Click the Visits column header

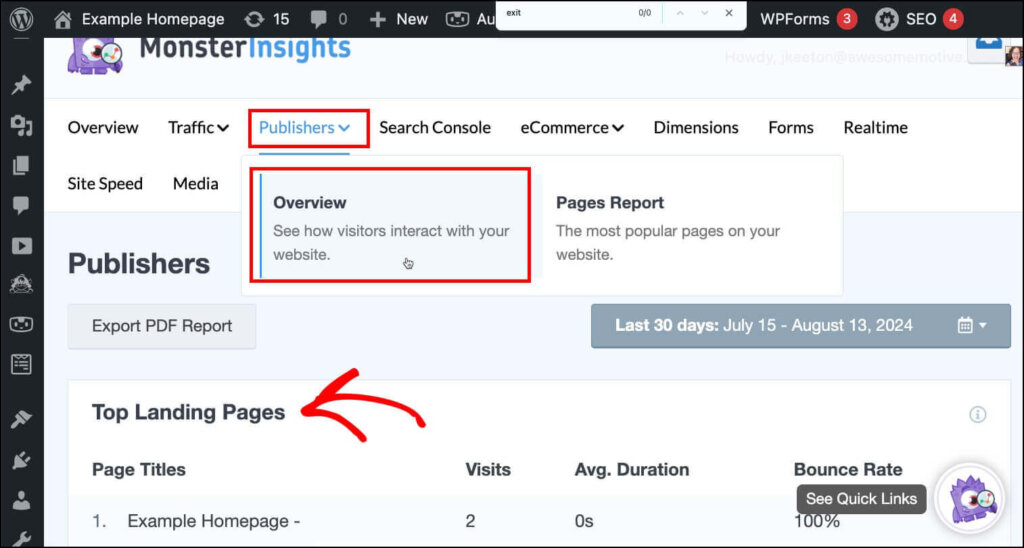pos(488,470)
